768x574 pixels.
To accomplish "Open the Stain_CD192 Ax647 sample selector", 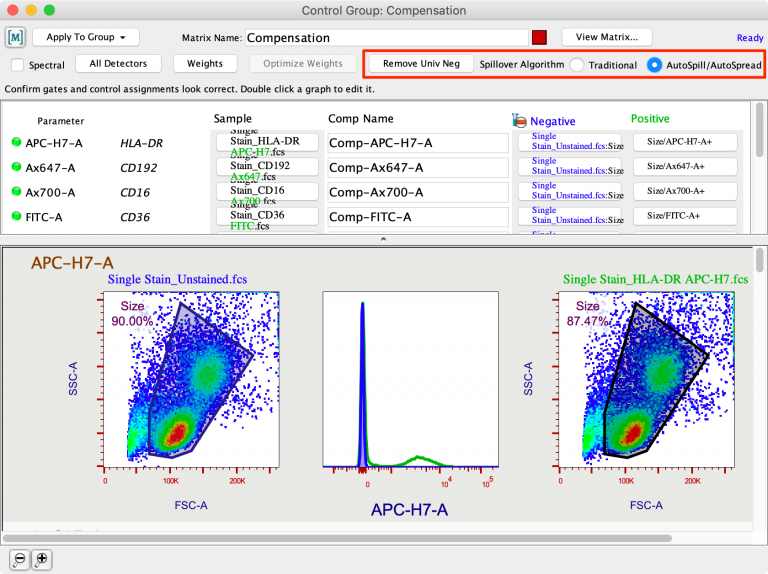I will 266,167.
